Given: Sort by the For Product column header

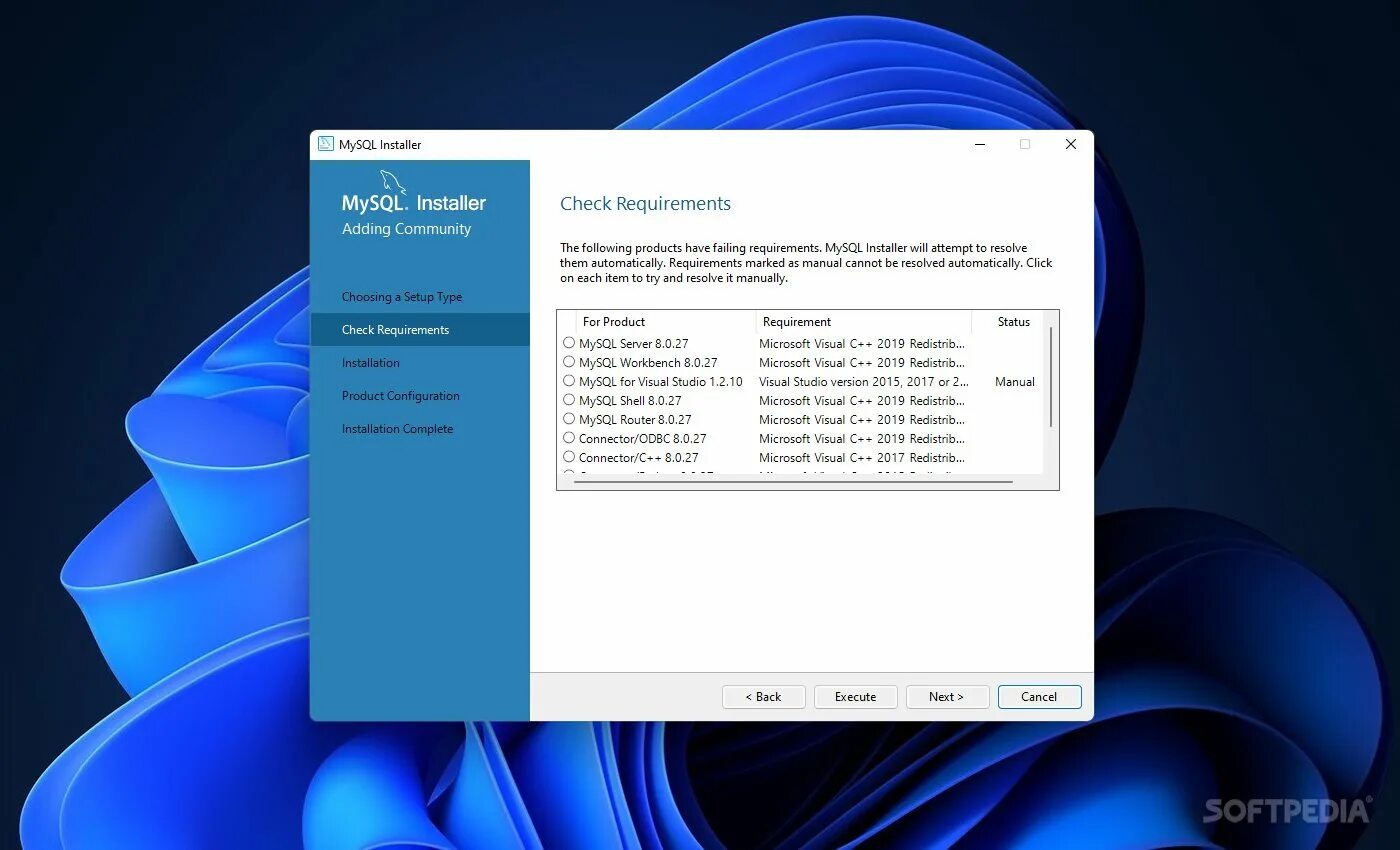Looking at the screenshot, I should (x=666, y=322).
